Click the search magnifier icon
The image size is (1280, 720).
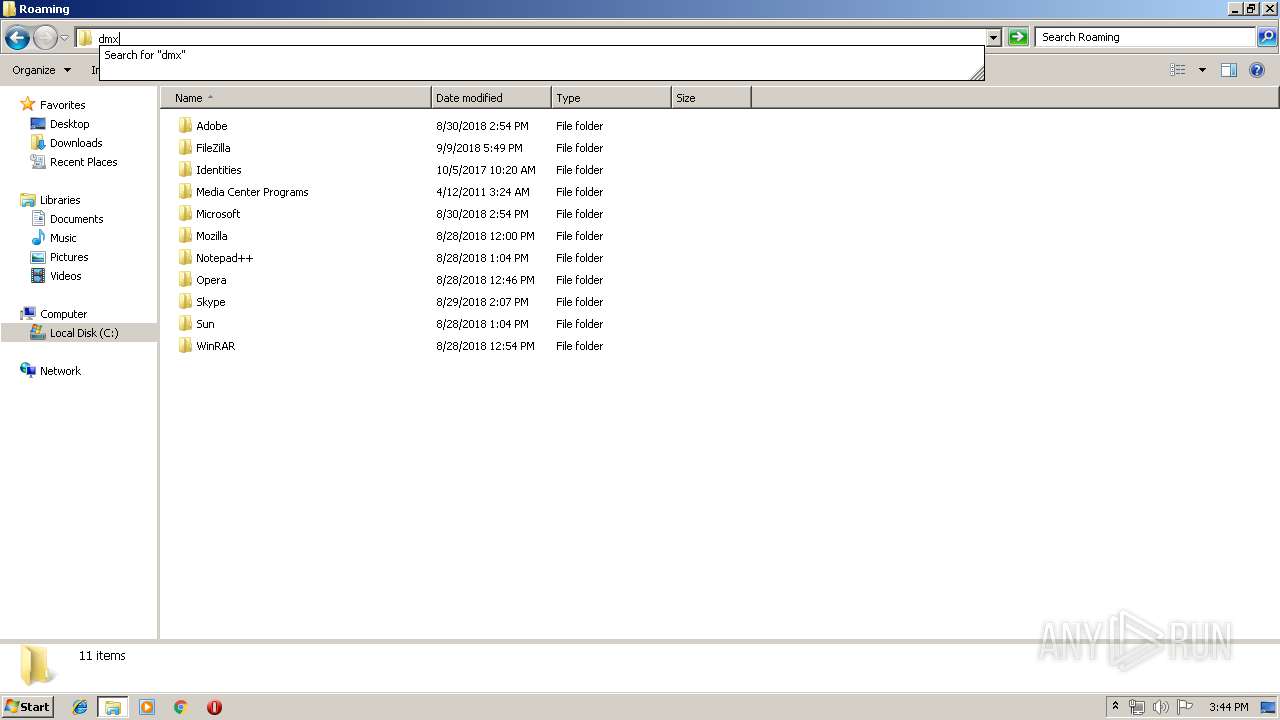(1267, 37)
